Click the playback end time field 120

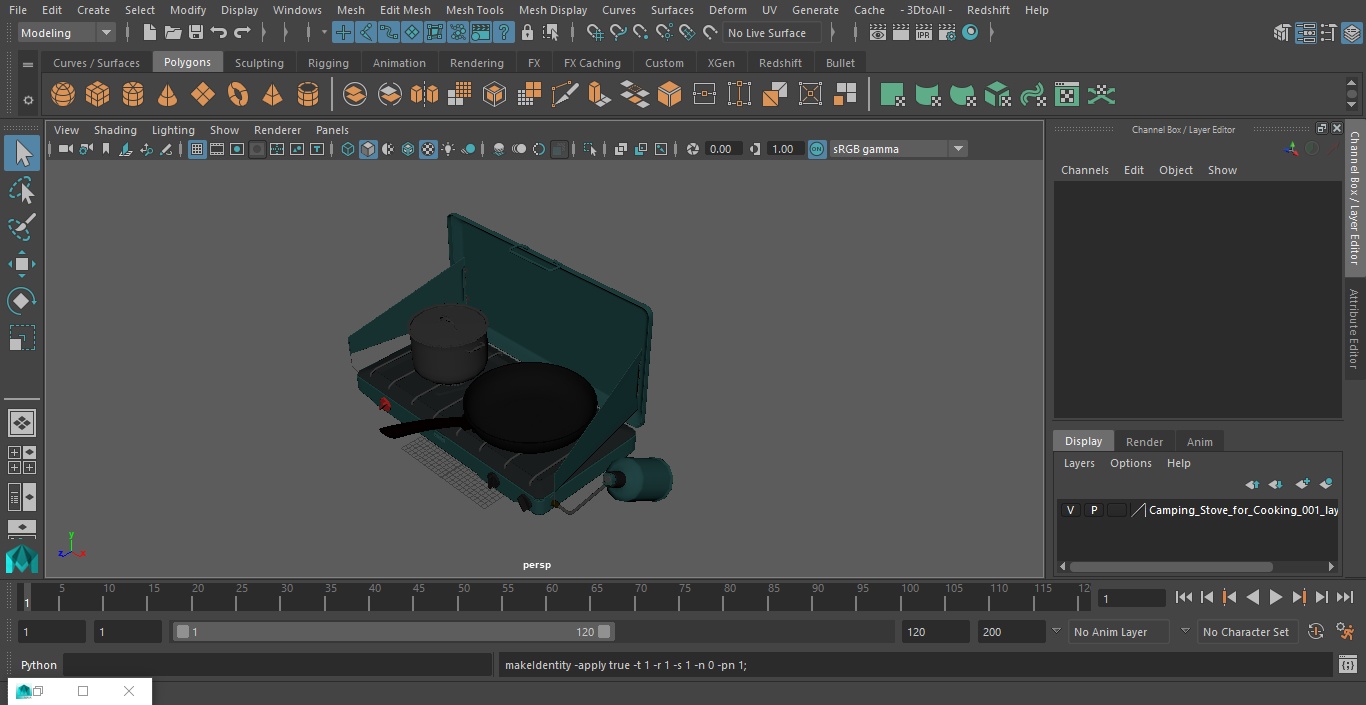(x=935, y=632)
